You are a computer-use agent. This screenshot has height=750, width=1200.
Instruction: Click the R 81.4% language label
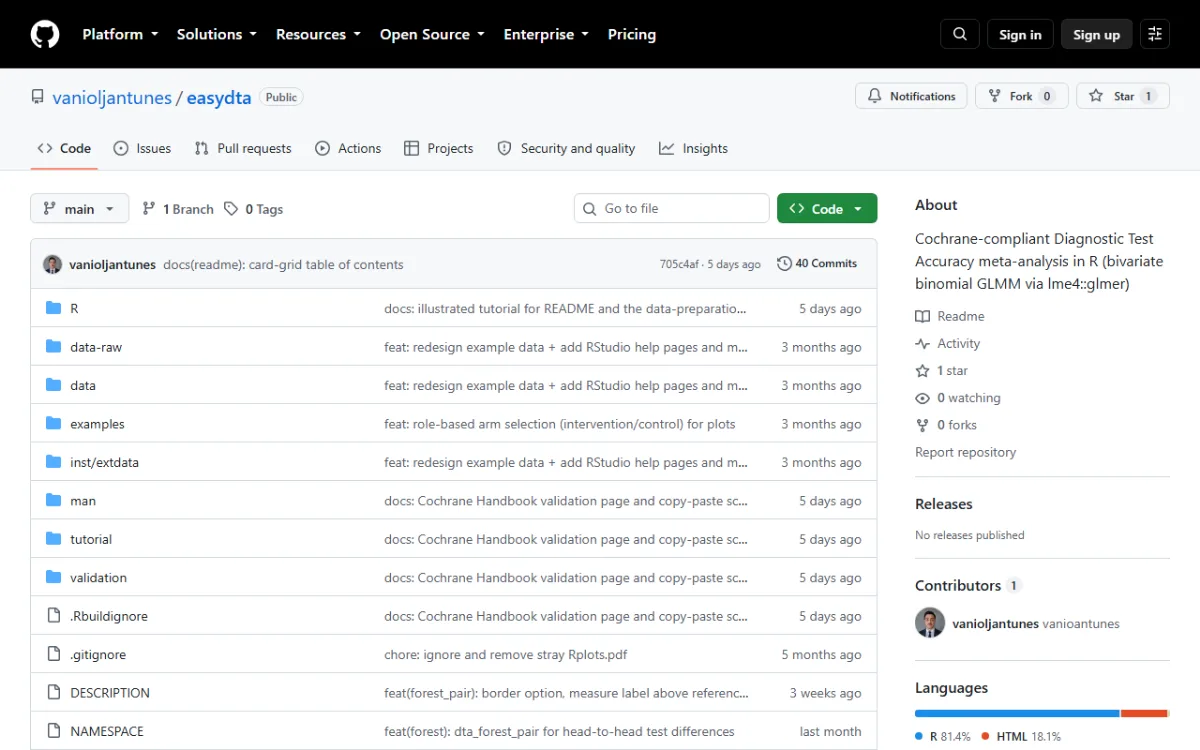tap(943, 736)
